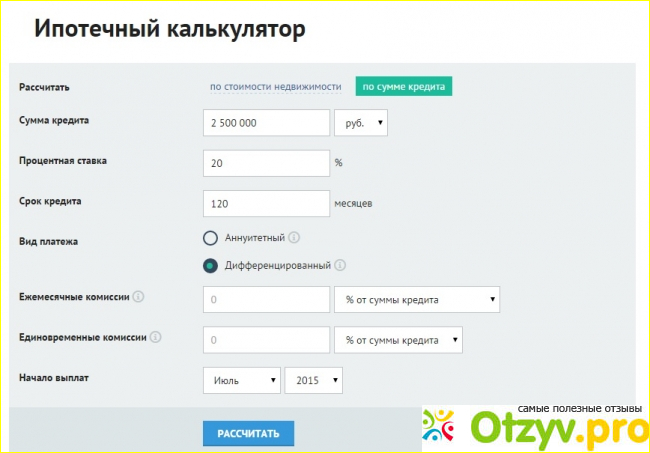The height and width of the screenshot is (453, 650).
Task: Select the Дифференцированный payment type
Action: click(210, 265)
